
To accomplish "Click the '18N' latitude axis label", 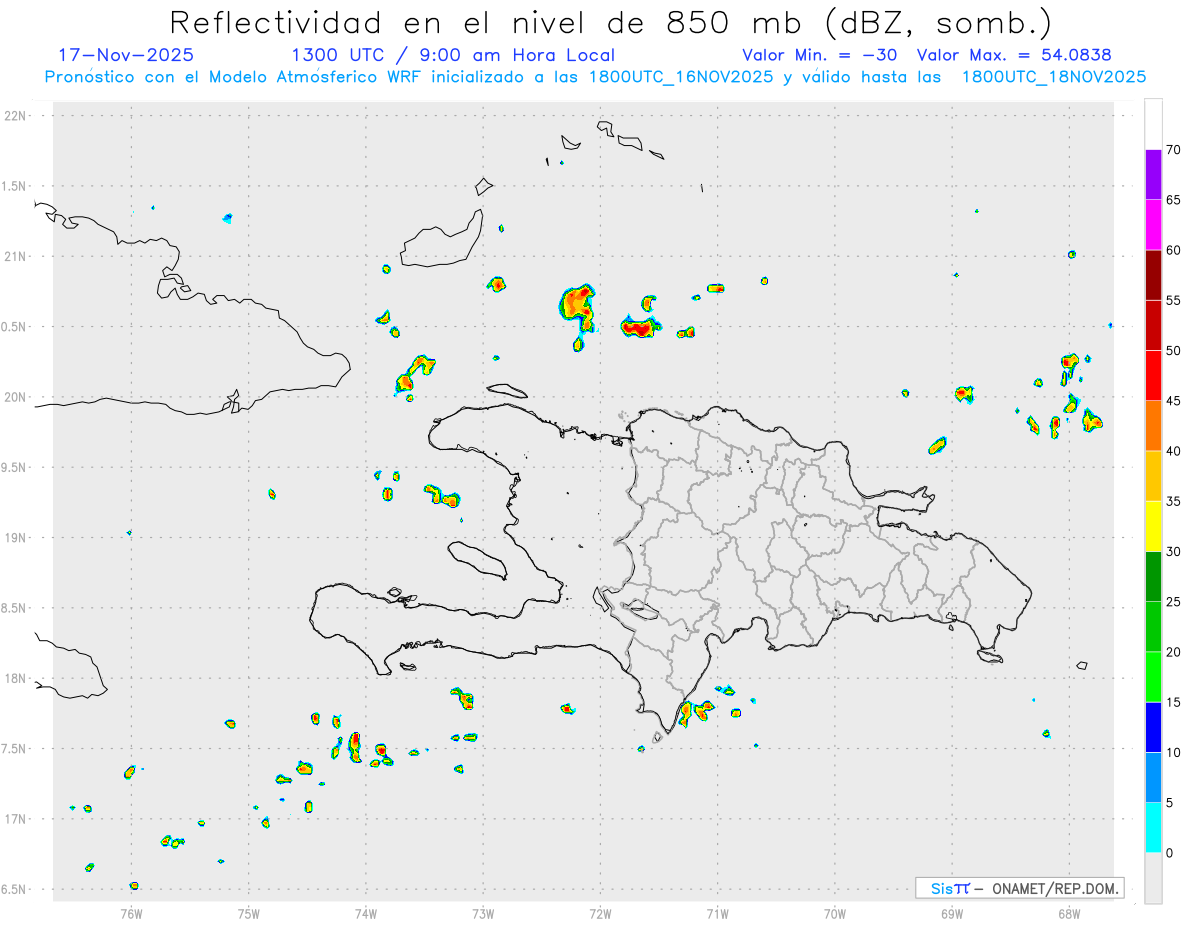I will tap(17, 678).
